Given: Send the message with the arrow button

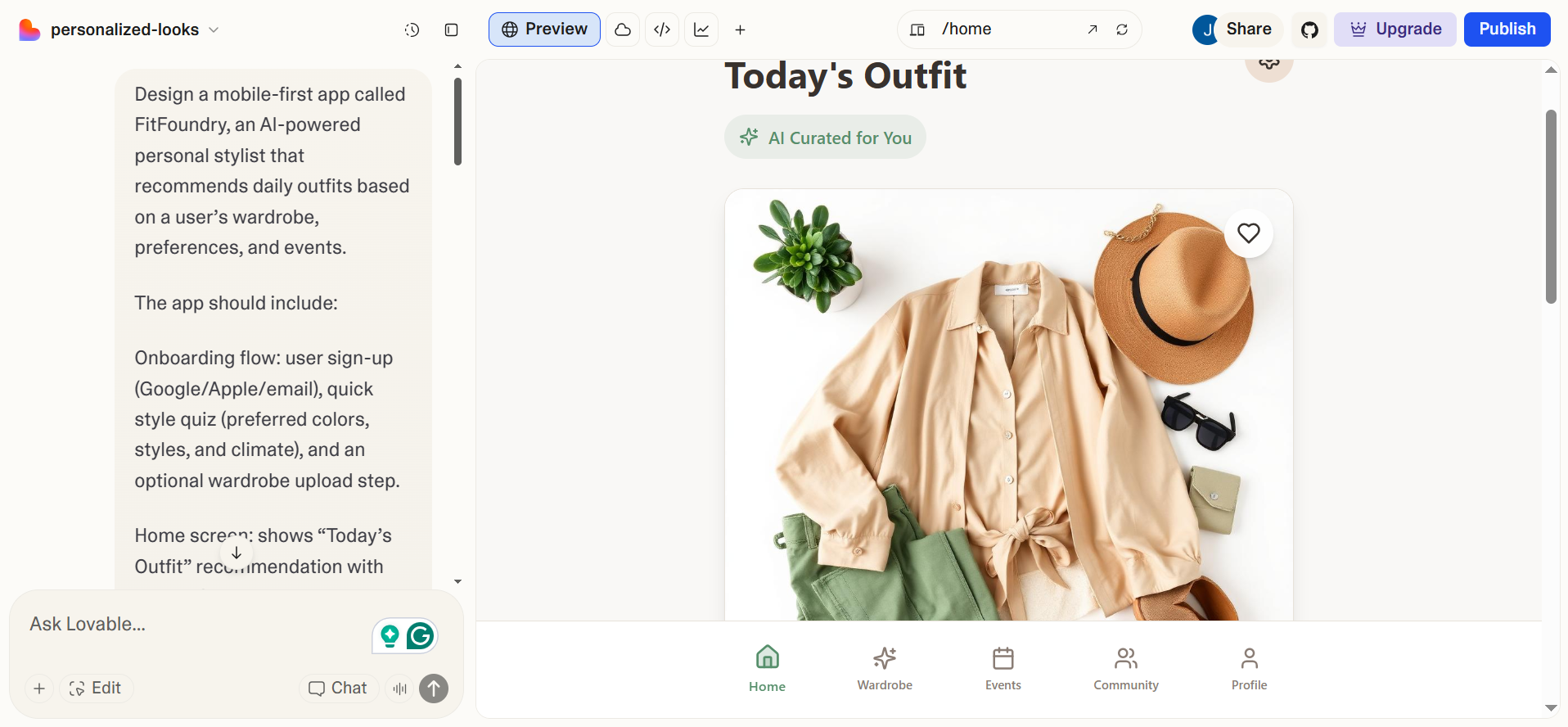Looking at the screenshot, I should 434,689.
